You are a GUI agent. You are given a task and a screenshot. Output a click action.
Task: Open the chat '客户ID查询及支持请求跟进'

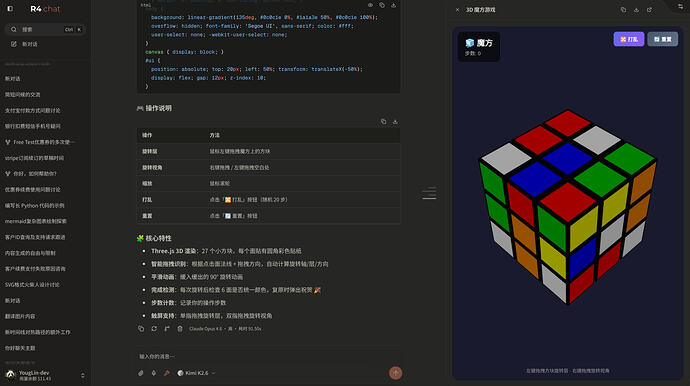[x=35, y=237]
